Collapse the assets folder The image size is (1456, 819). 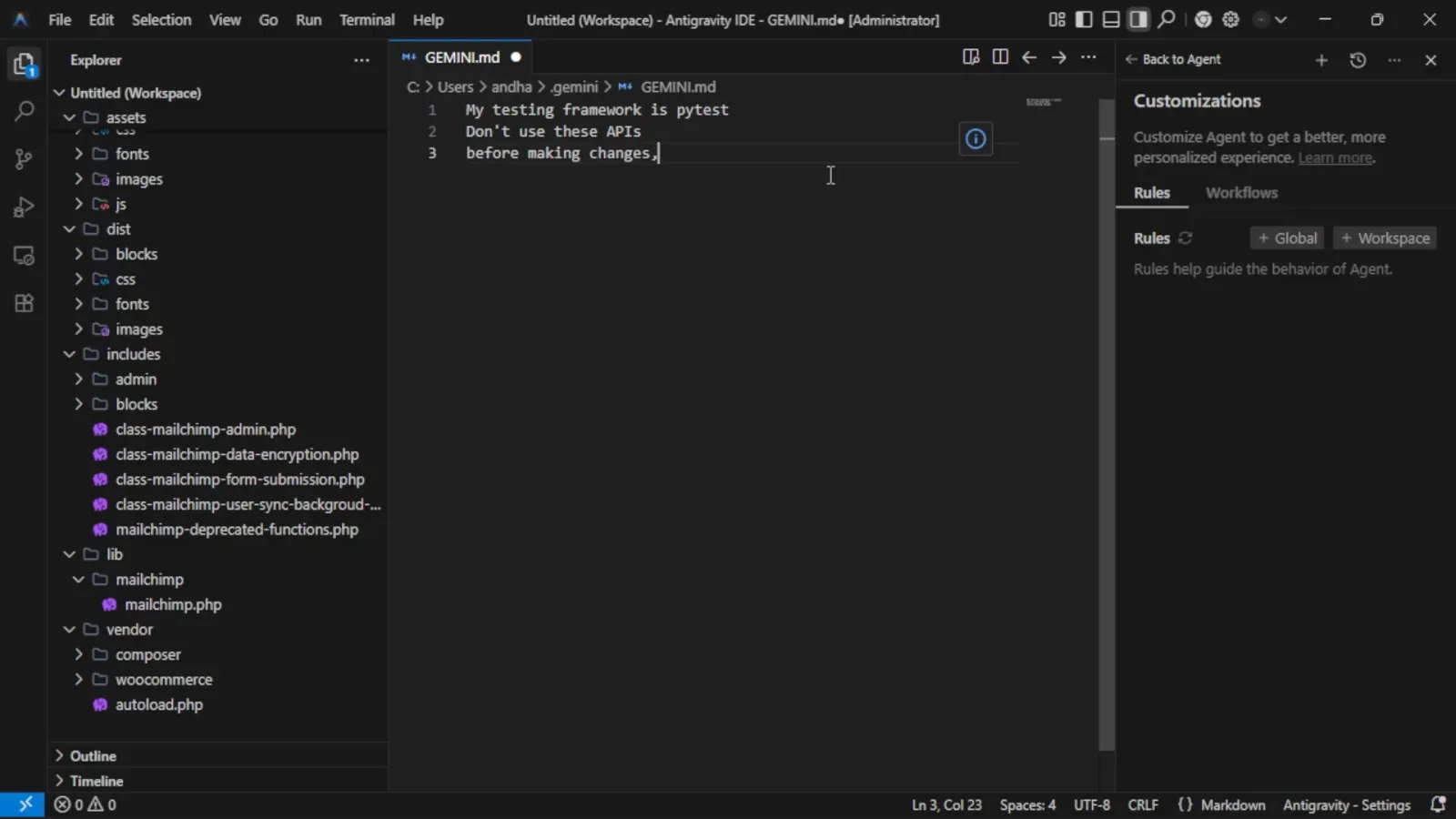point(69,117)
